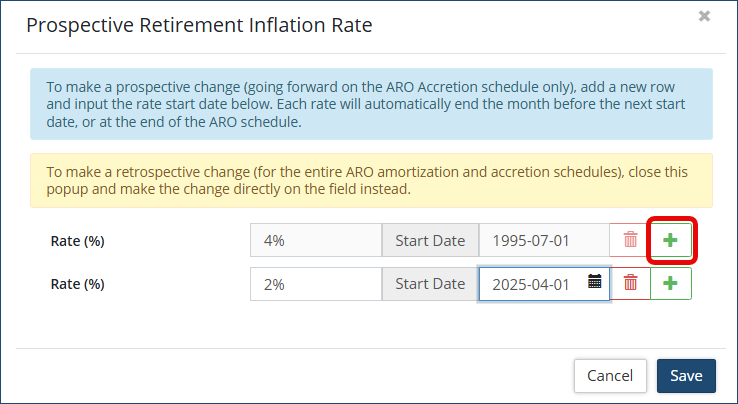Click the Rate (%) label of the first row
The height and width of the screenshot is (404, 738).
click(x=78, y=241)
